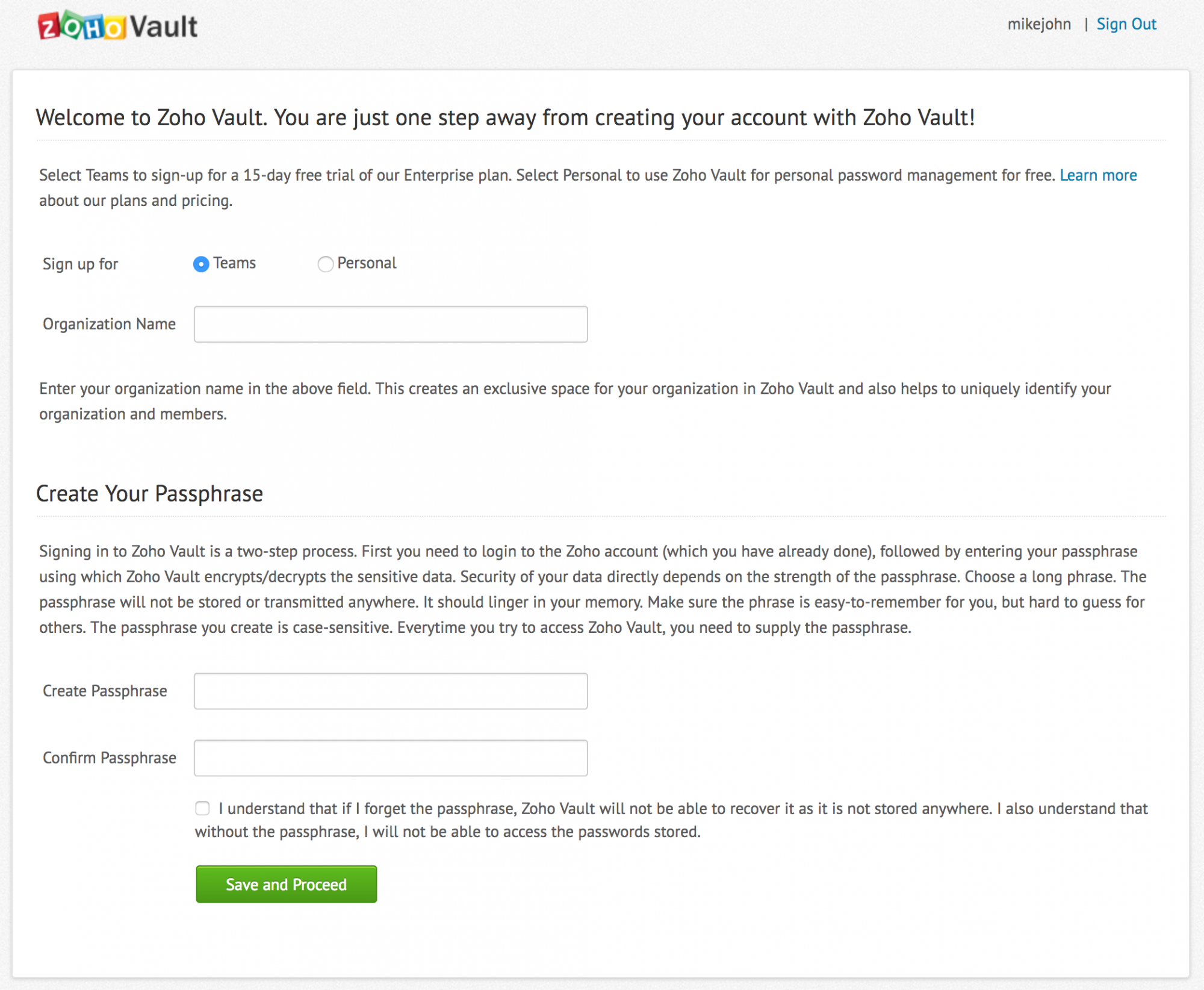Click the Organization Name label
Viewport: 1204px width, 990px height.
click(109, 324)
